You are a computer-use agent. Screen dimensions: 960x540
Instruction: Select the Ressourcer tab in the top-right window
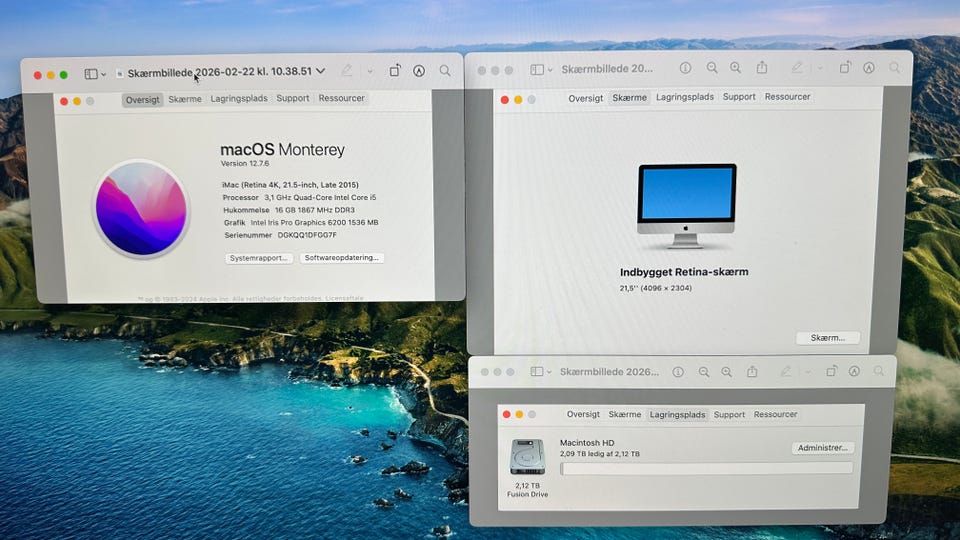787,97
